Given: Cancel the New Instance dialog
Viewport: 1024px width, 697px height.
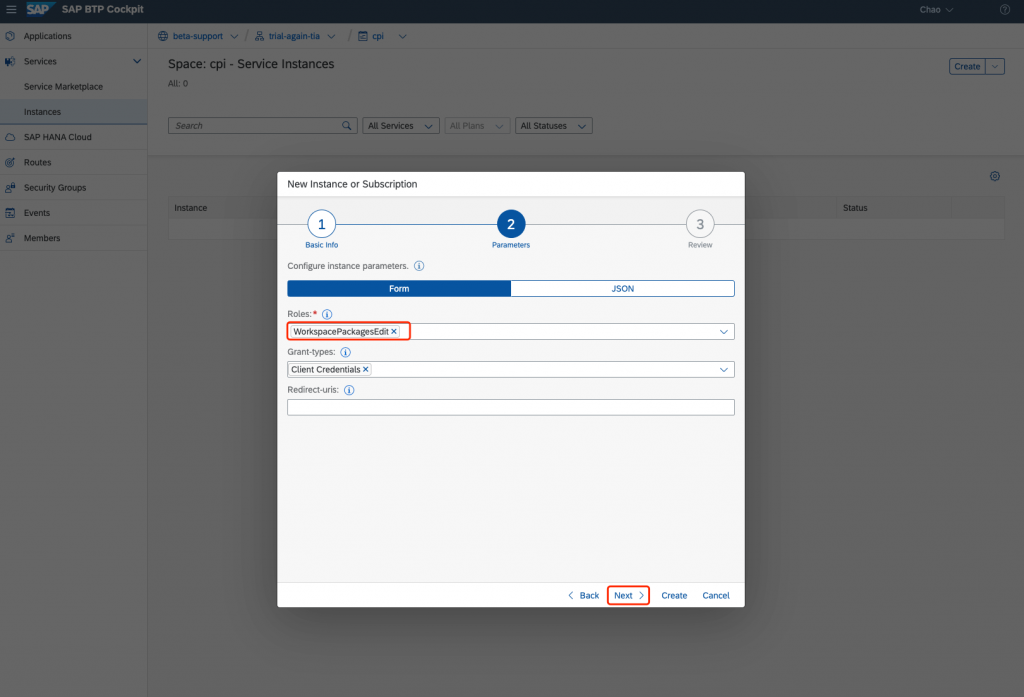Looking at the screenshot, I should tap(716, 596).
